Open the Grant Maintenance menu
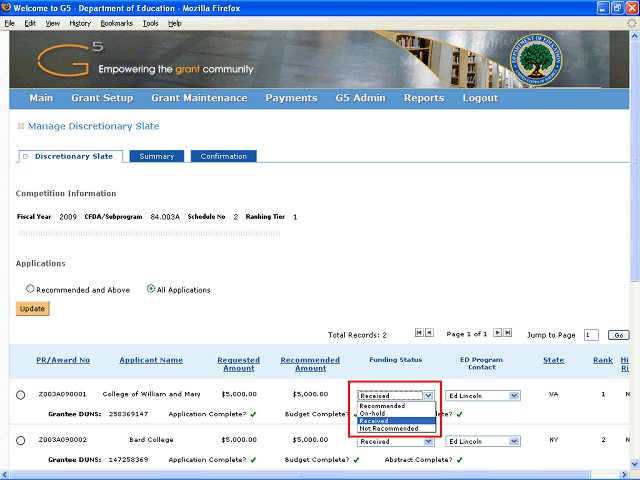The height and width of the screenshot is (480, 640). tap(199, 98)
